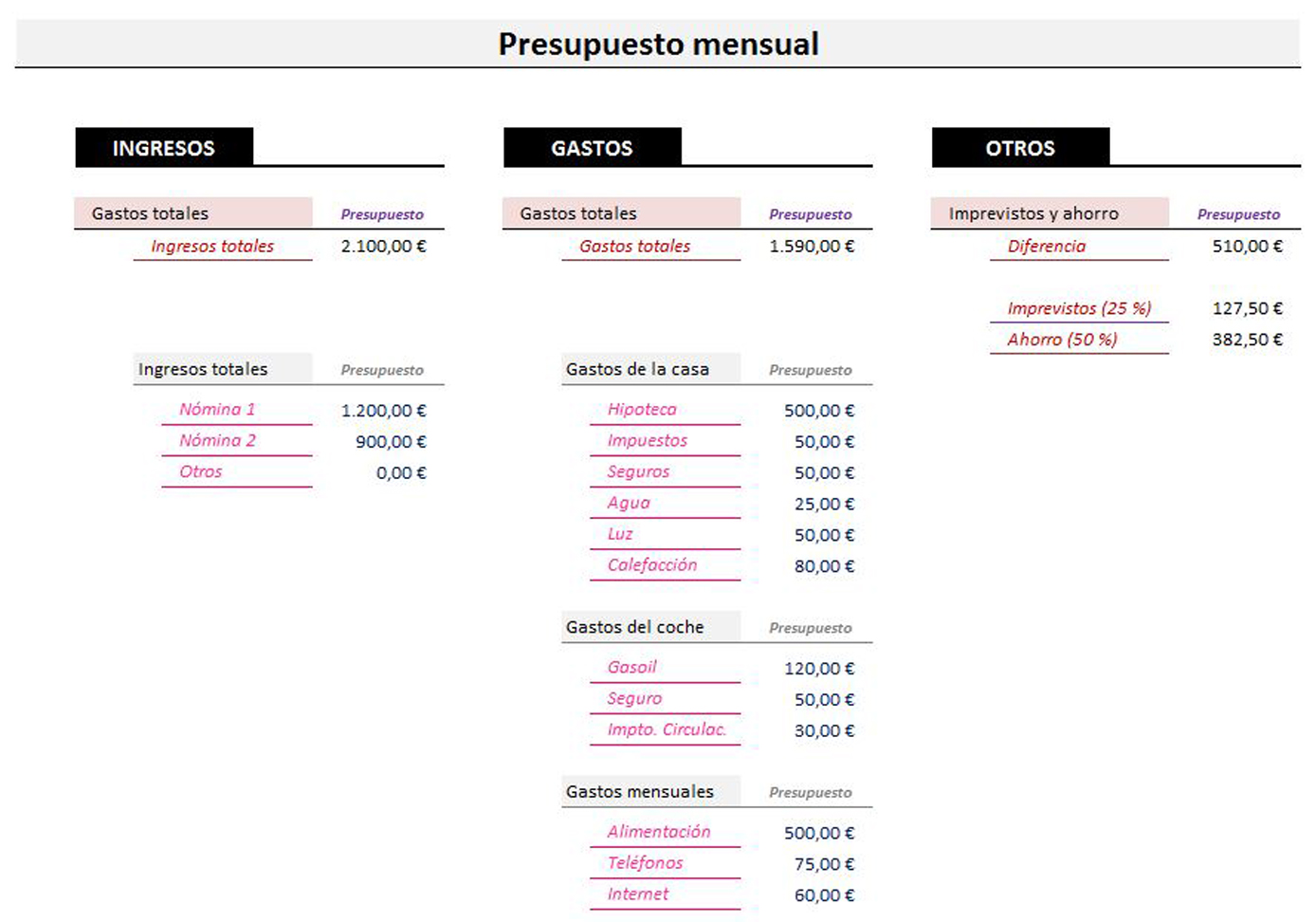Select the 1.200,00 € payroll value
Image resolution: width=1316 pixels, height=922 pixels.
[384, 411]
